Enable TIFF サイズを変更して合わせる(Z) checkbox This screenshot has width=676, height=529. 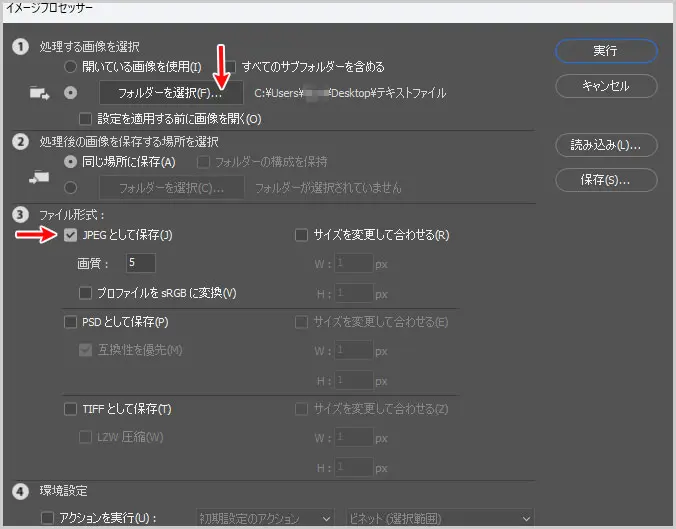(301, 408)
